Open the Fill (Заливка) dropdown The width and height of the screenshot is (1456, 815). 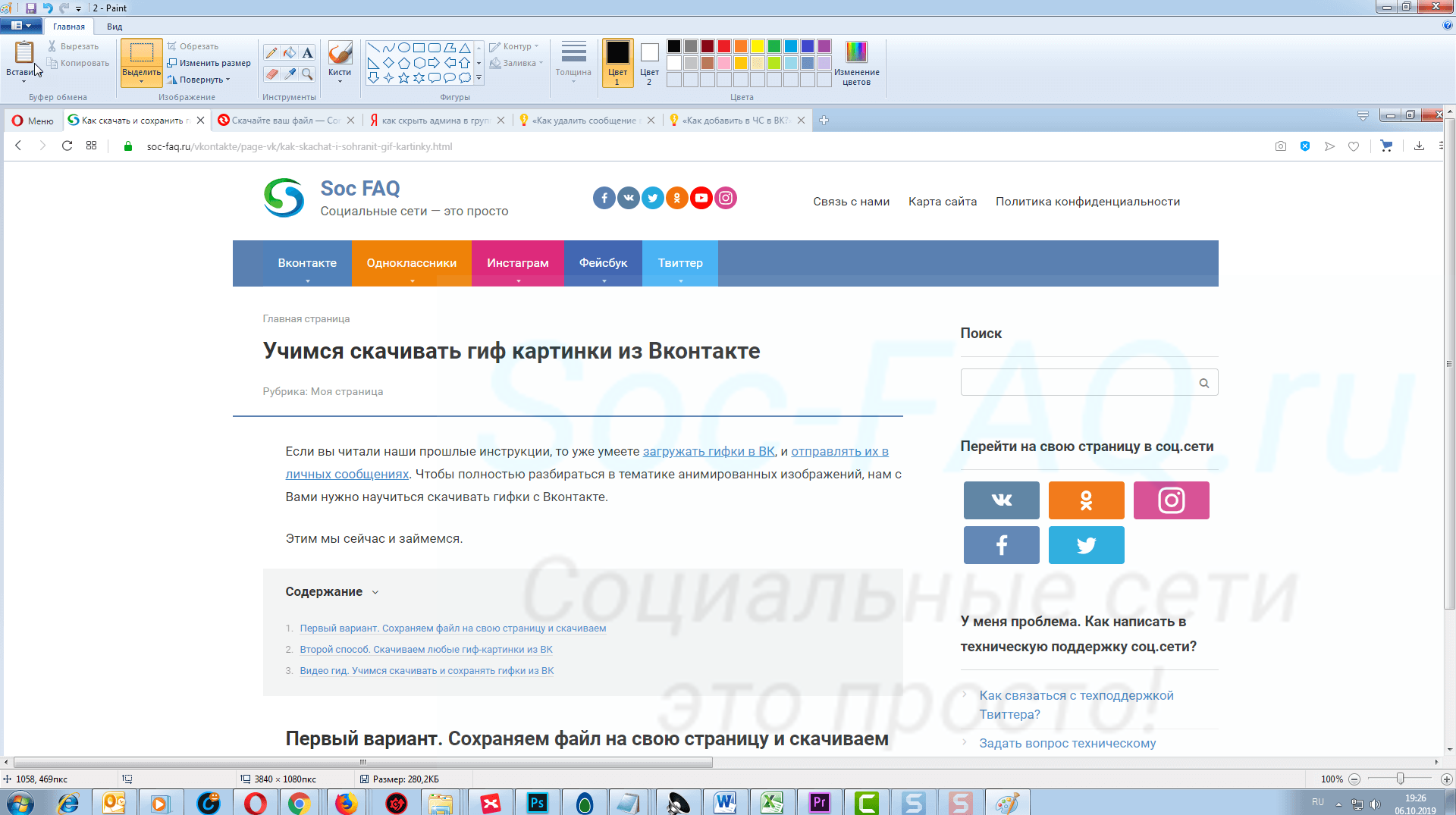516,63
